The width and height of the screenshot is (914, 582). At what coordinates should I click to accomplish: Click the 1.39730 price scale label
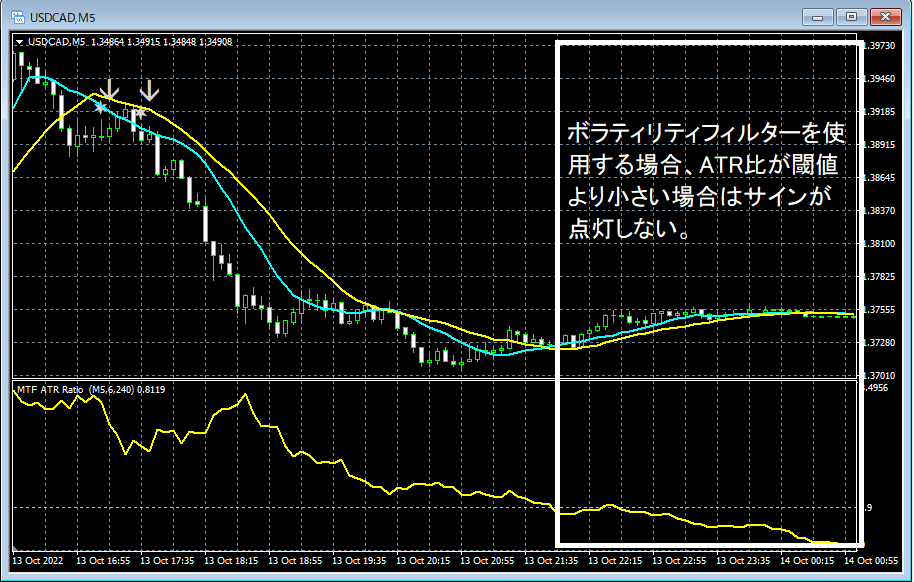(x=881, y=46)
